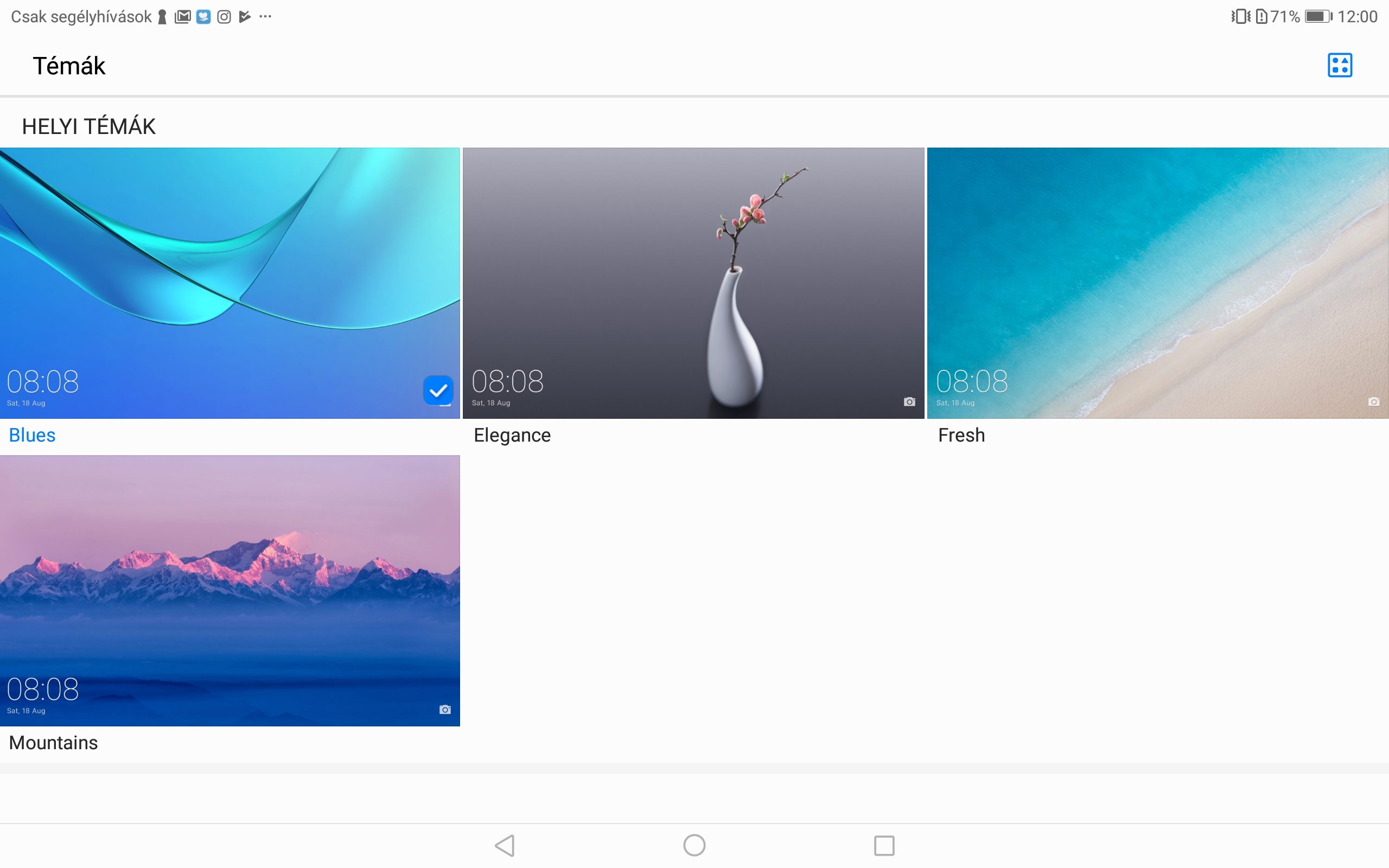The width and height of the screenshot is (1389, 868).
Task: Tap the Instagram notification icon
Action: (x=224, y=17)
